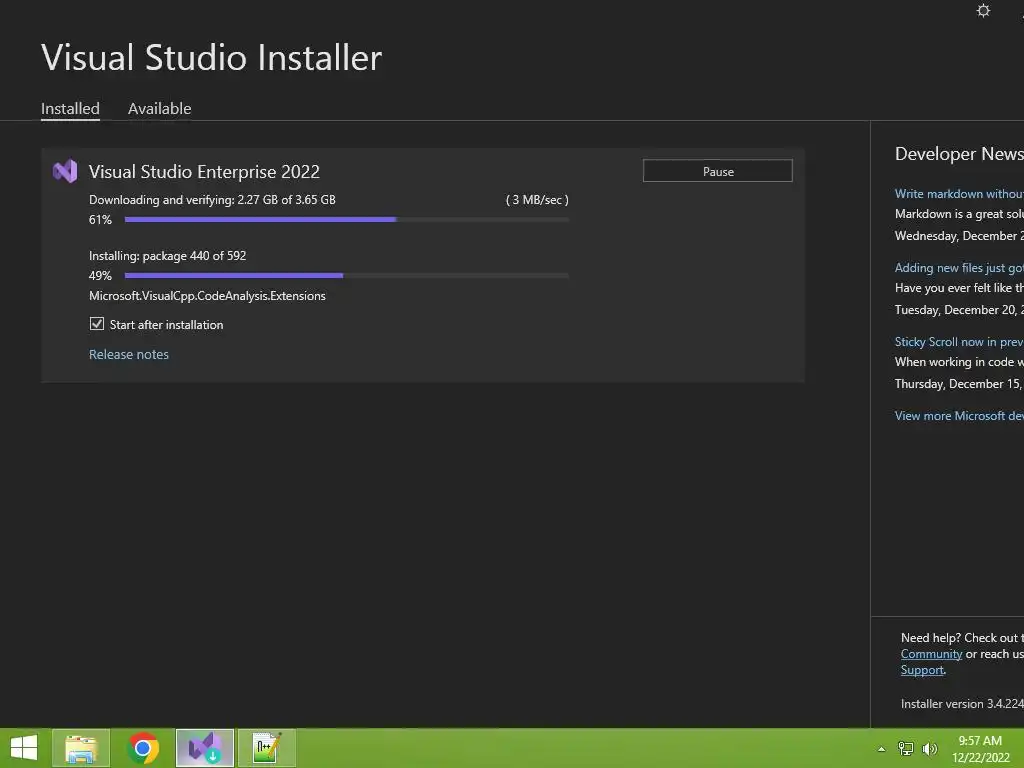Click 'Microsoft.VisualCpp.CodeAnalysis.Extensions' package name
This screenshot has height=768, width=1024.
[207, 296]
